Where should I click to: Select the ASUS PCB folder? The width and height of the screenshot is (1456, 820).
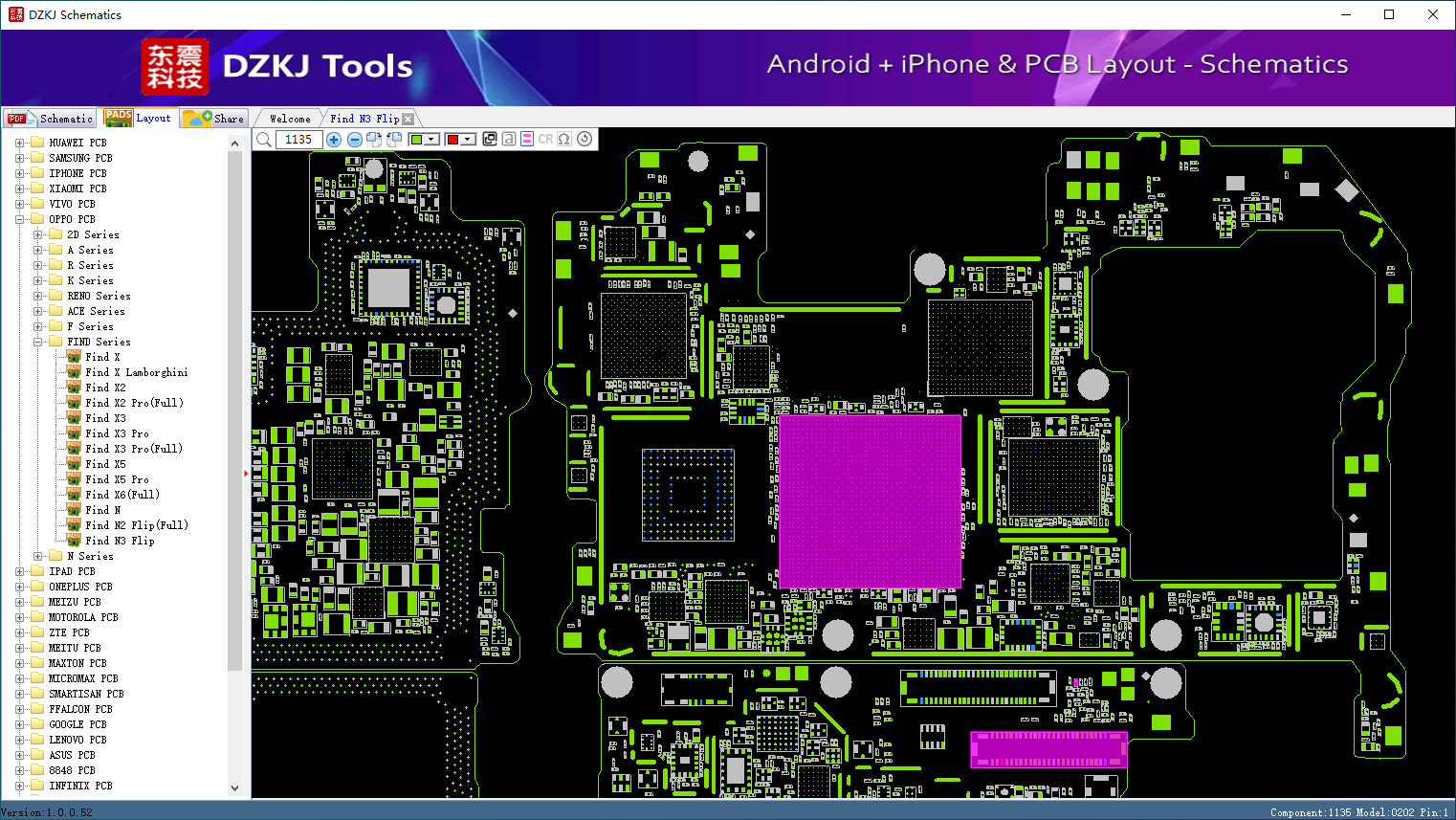coord(72,755)
